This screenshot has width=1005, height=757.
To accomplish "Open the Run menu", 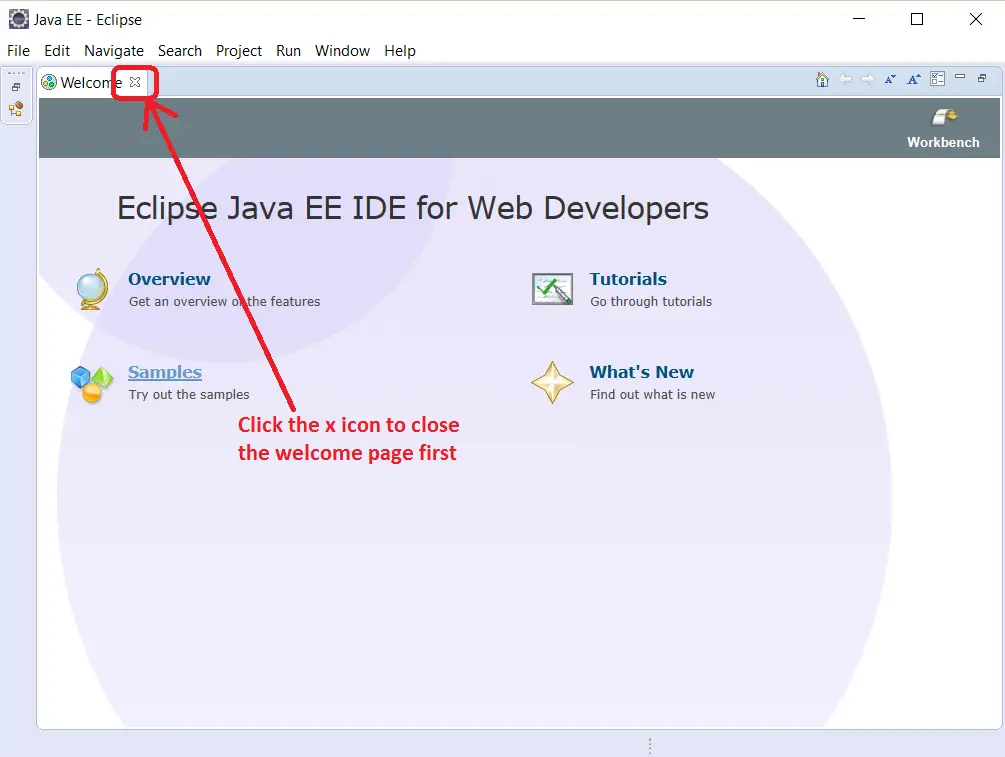I will coord(288,51).
